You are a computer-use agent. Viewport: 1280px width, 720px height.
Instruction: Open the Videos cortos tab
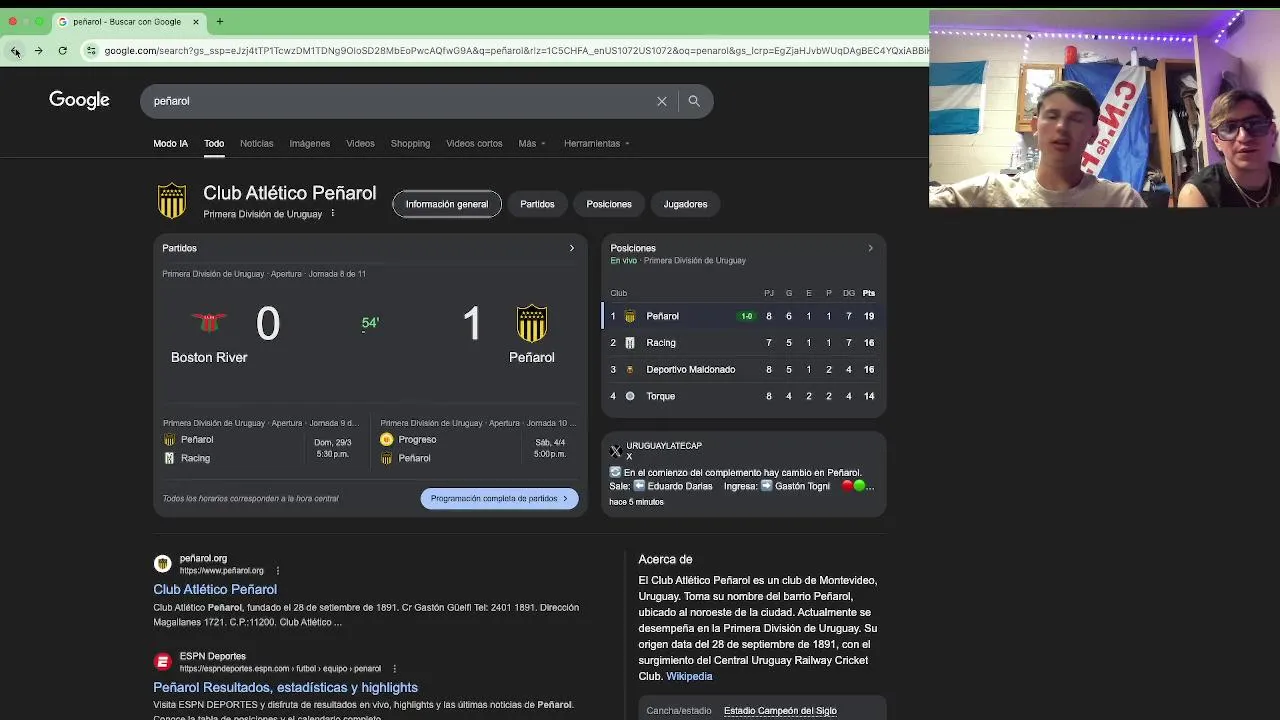tap(474, 143)
